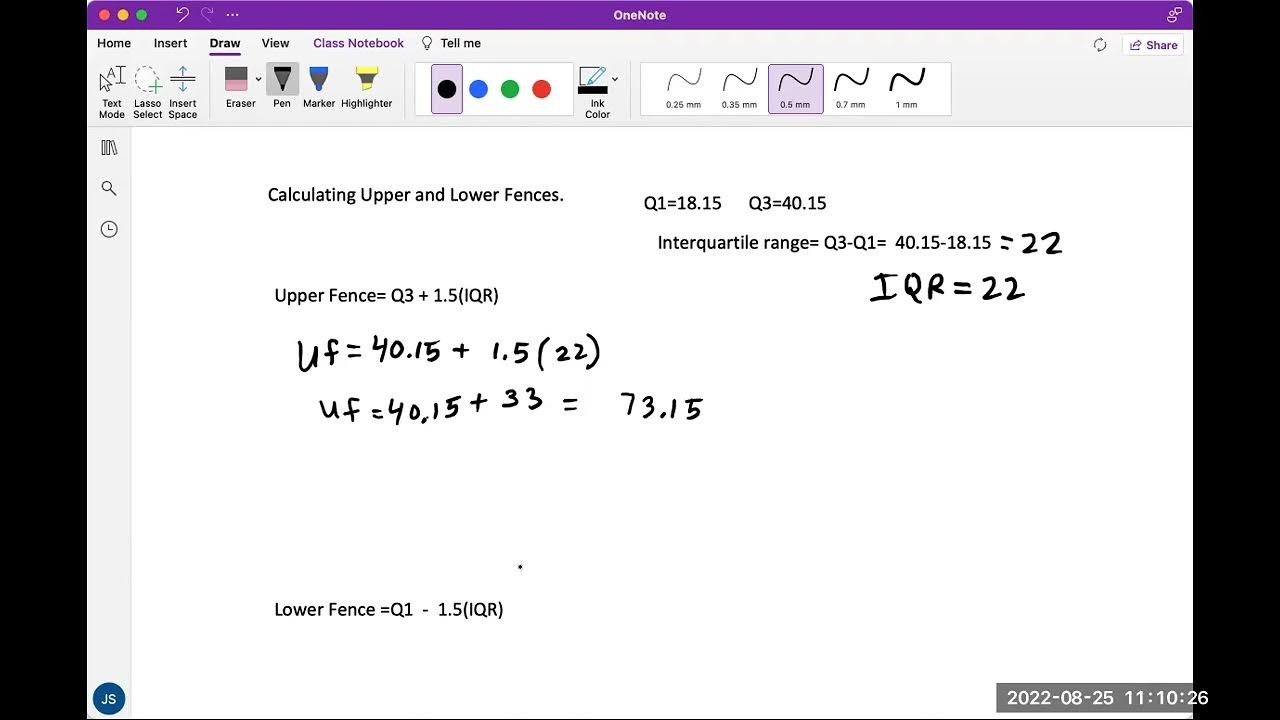The width and height of the screenshot is (1280, 720).
Task: Open the Ink Color picker
Action: coord(594,92)
